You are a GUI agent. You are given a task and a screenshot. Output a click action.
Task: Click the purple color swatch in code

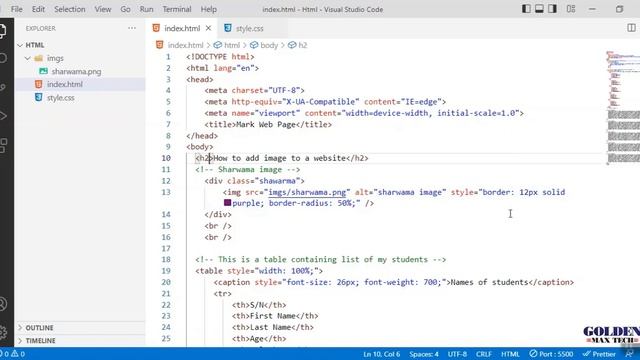[x=227, y=202]
